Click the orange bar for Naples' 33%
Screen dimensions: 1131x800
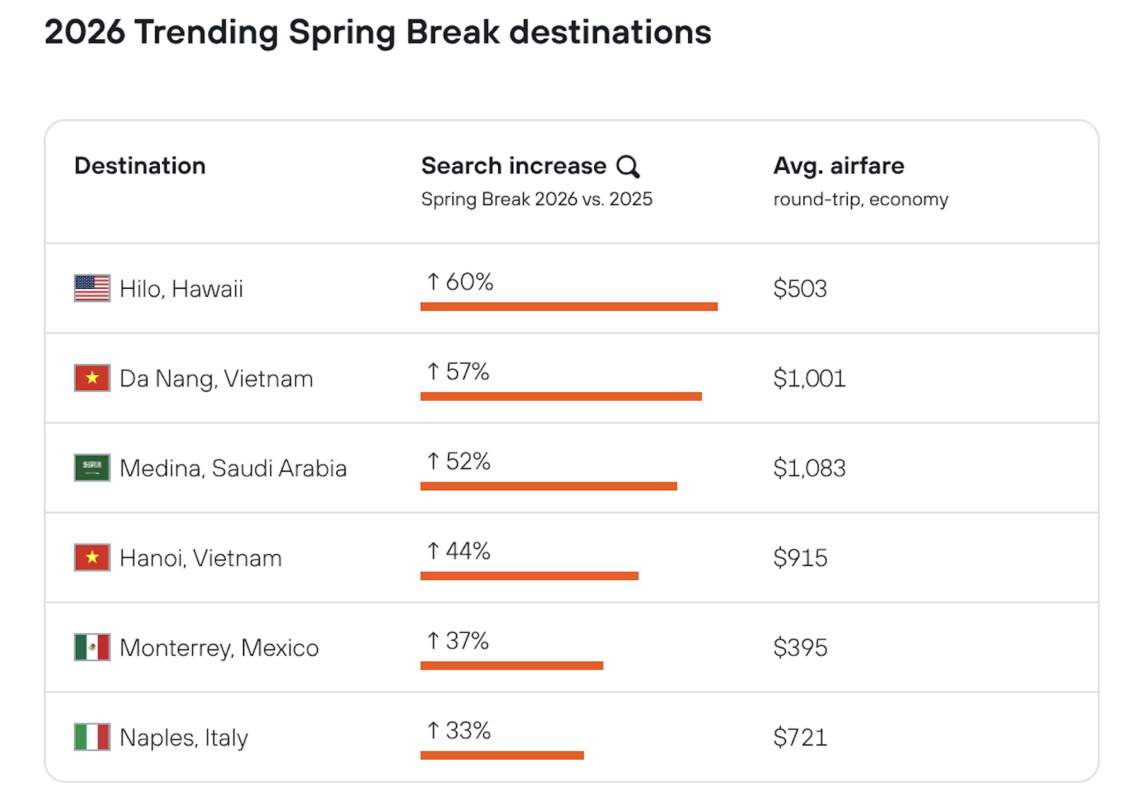(501, 755)
